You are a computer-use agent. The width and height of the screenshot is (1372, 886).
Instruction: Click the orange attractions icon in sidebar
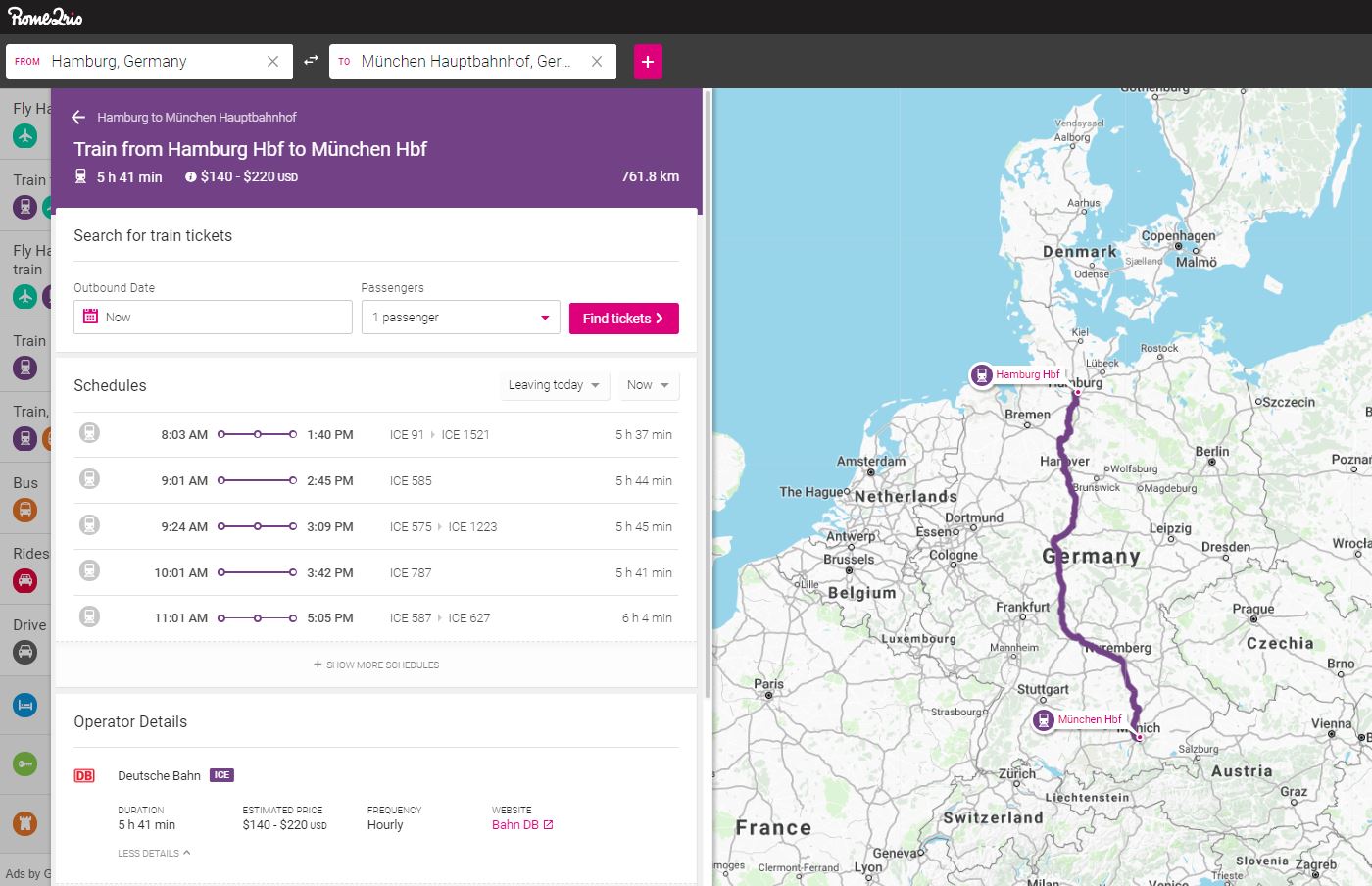pos(25,822)
